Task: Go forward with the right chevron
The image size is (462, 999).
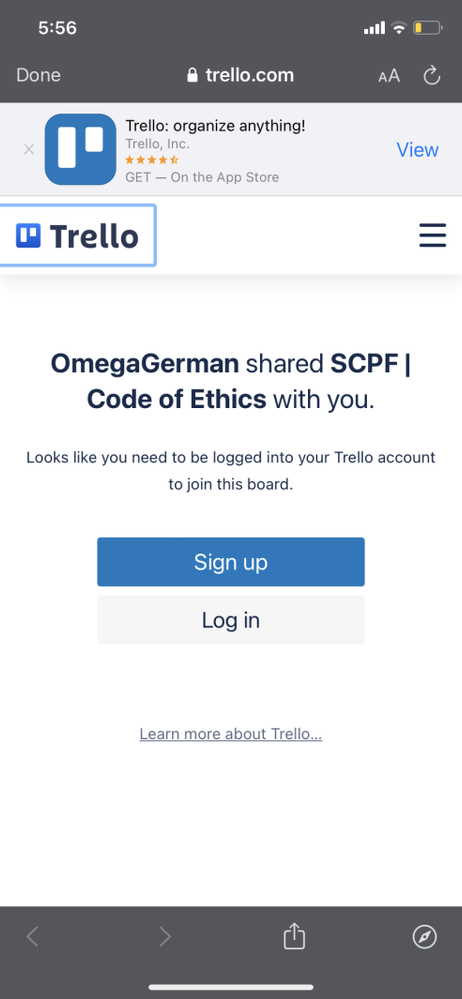Action: click(x=165, y=937)
